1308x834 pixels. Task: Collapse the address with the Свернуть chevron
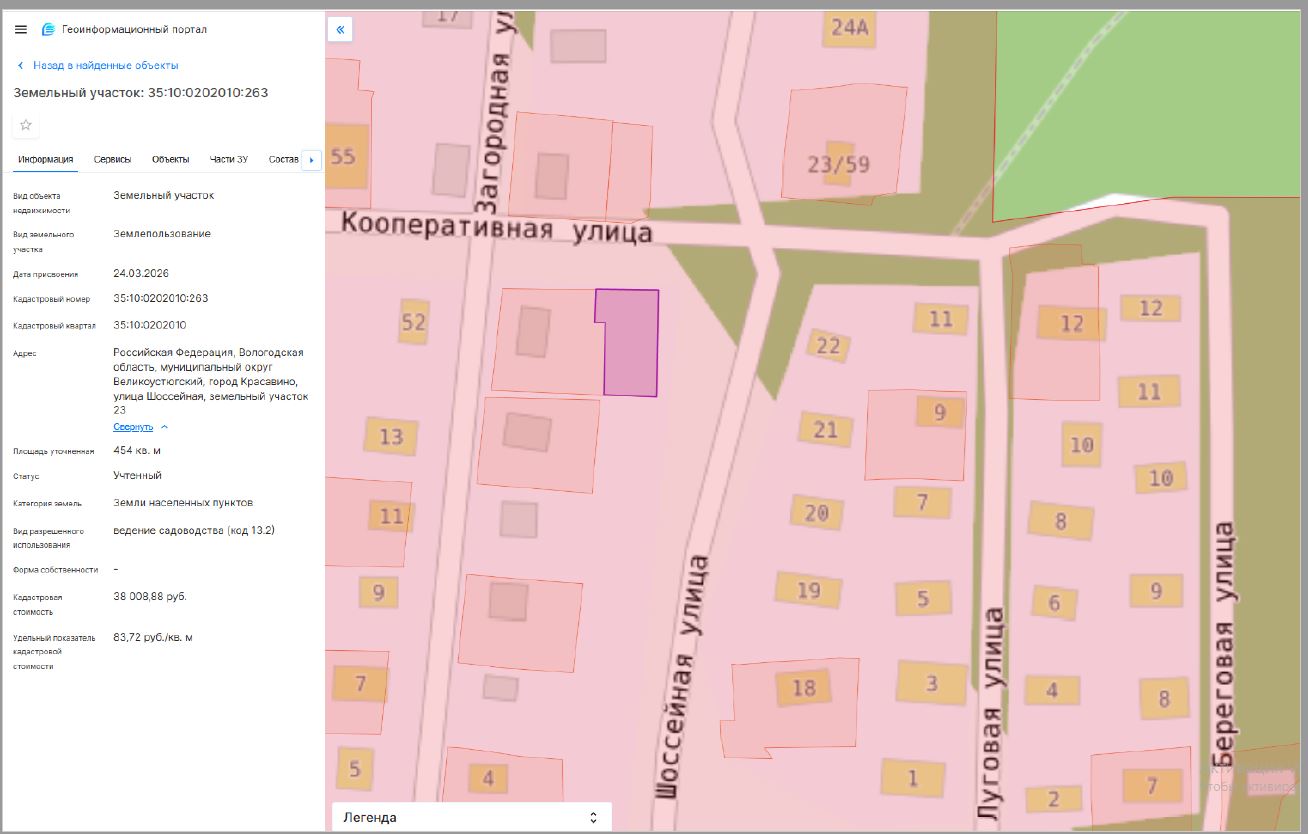pyautogui.click(x=165, y=427)
